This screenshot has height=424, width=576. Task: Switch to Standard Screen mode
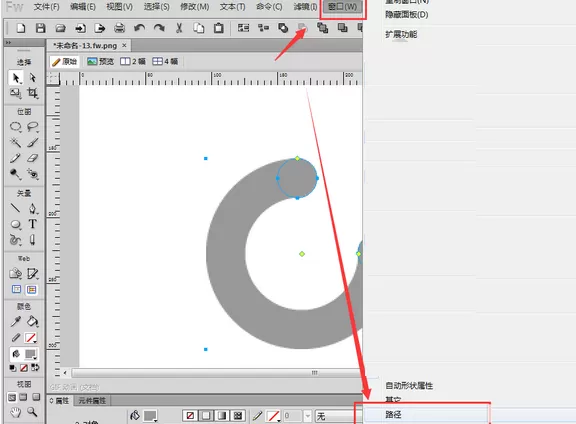click(x=12, y=397)
